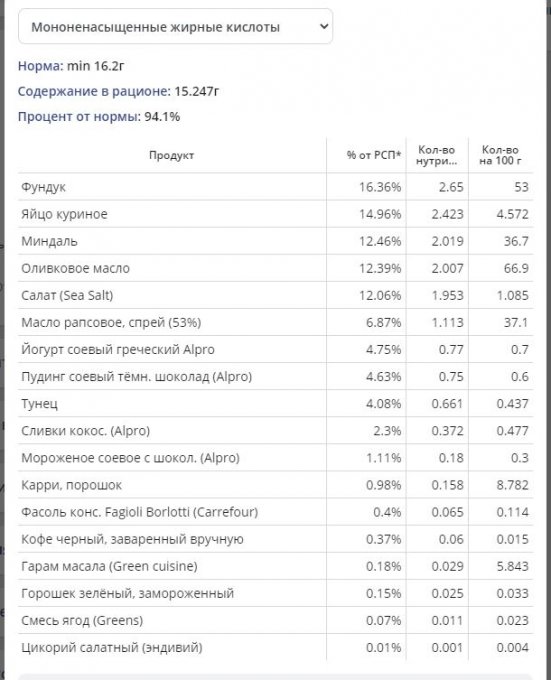Select Смесь ягод (Greens) row

pyautogui.click(x=275, y=620)
